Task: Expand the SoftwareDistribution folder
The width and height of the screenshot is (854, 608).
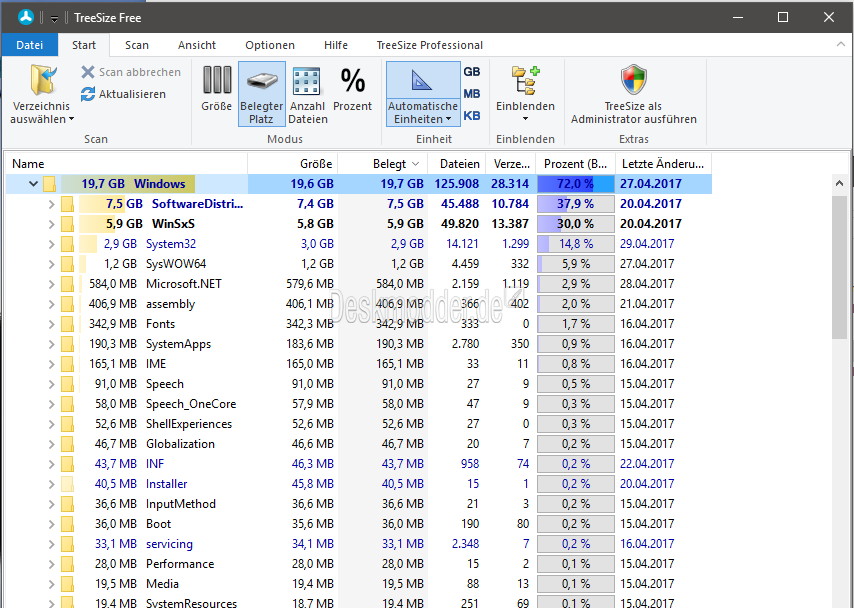Action: coord(51,204)
